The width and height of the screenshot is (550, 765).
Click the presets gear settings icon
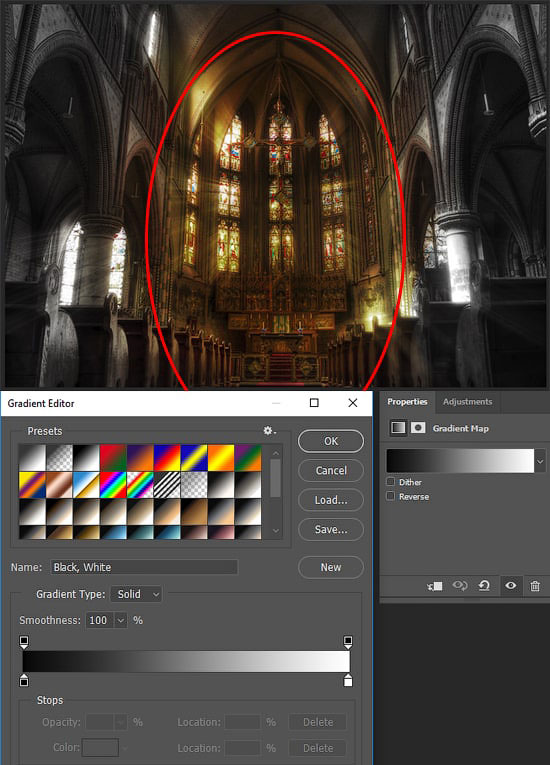click(x=268, y=431)
